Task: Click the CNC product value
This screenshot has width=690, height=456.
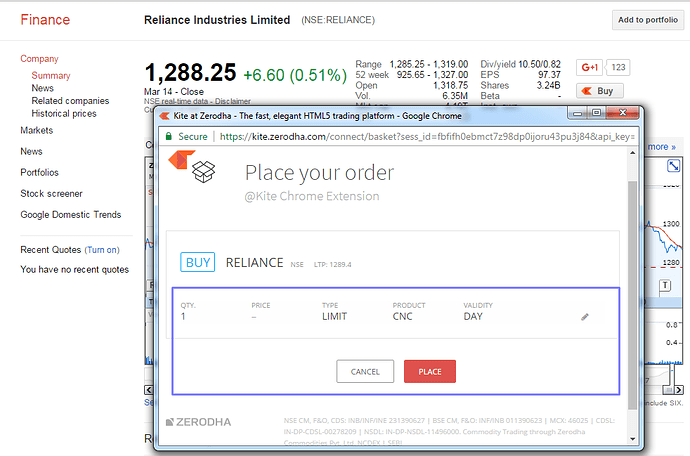Action: (x=402, y=316)
